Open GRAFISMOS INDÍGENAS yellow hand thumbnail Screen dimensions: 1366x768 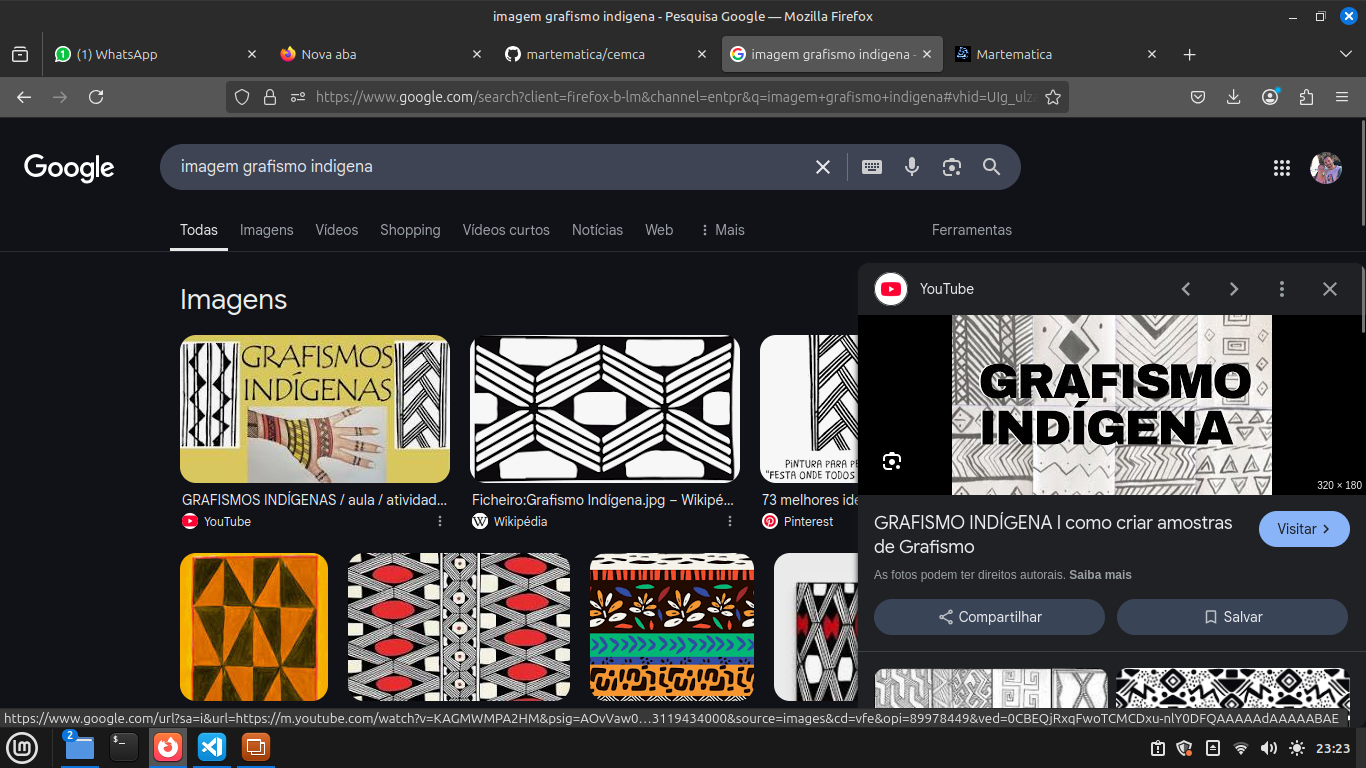[315, 409]
